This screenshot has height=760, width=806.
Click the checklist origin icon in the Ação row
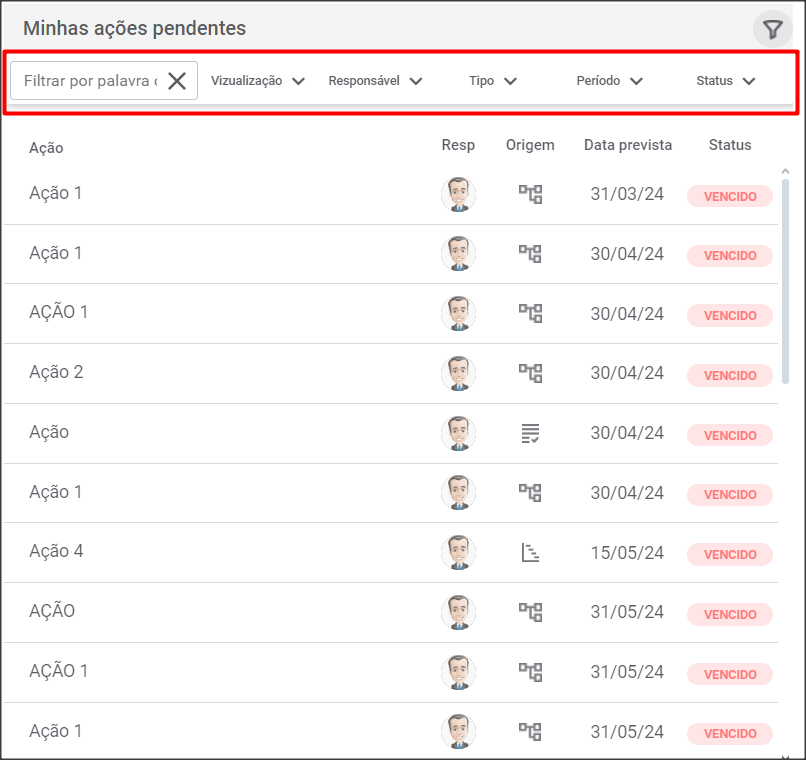point(530,433)
